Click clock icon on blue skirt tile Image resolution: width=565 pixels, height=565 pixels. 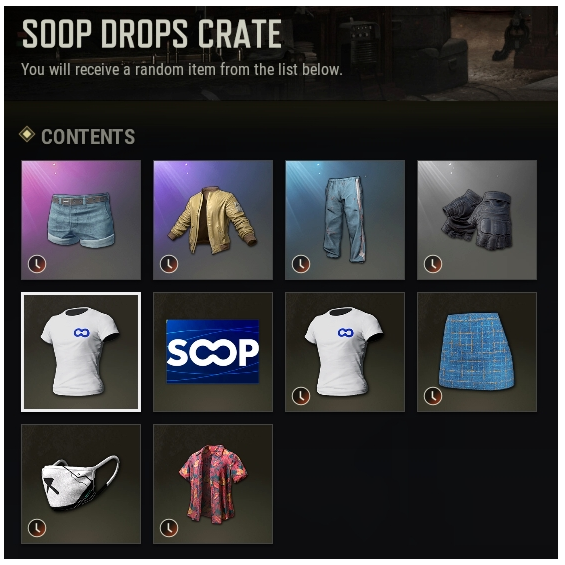point(433,396)
